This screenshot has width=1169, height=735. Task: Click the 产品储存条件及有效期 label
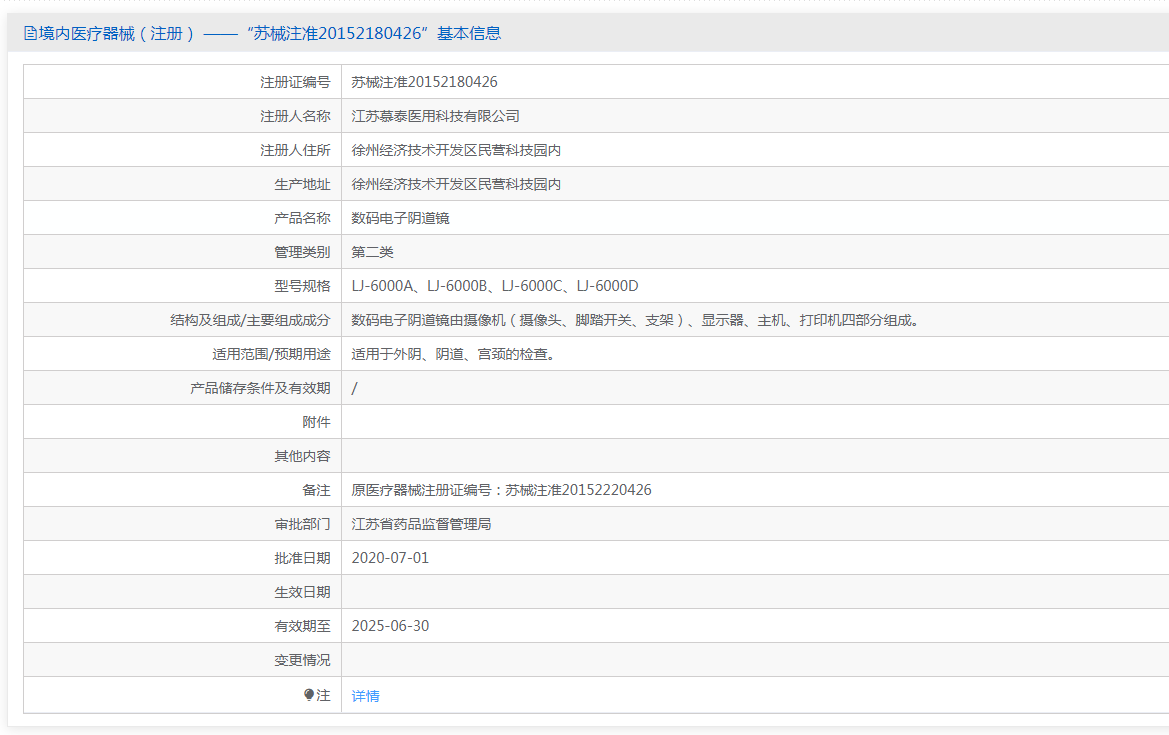pos(260,388)
